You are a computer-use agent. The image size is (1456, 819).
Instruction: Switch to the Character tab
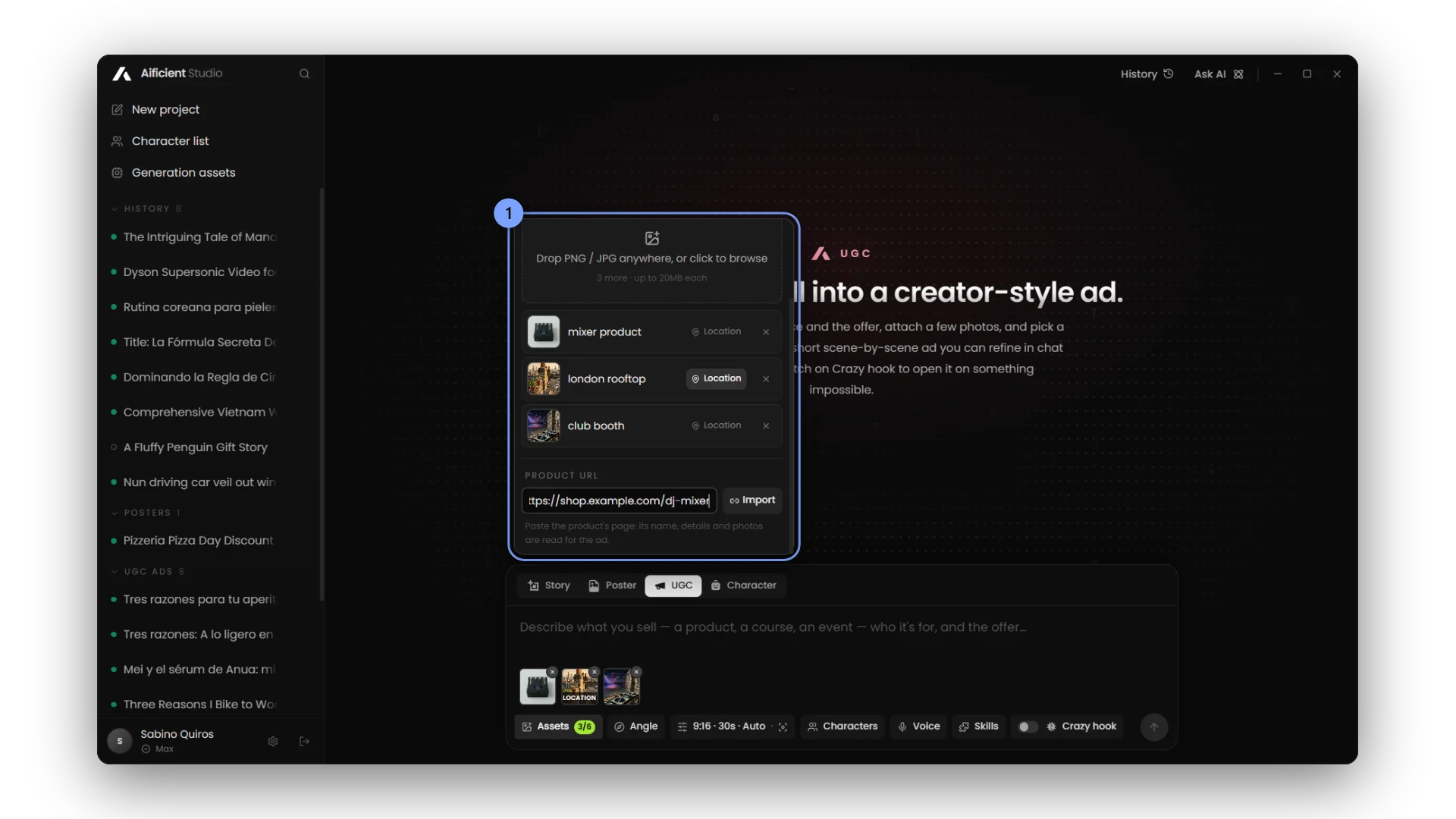pos(744,585)
